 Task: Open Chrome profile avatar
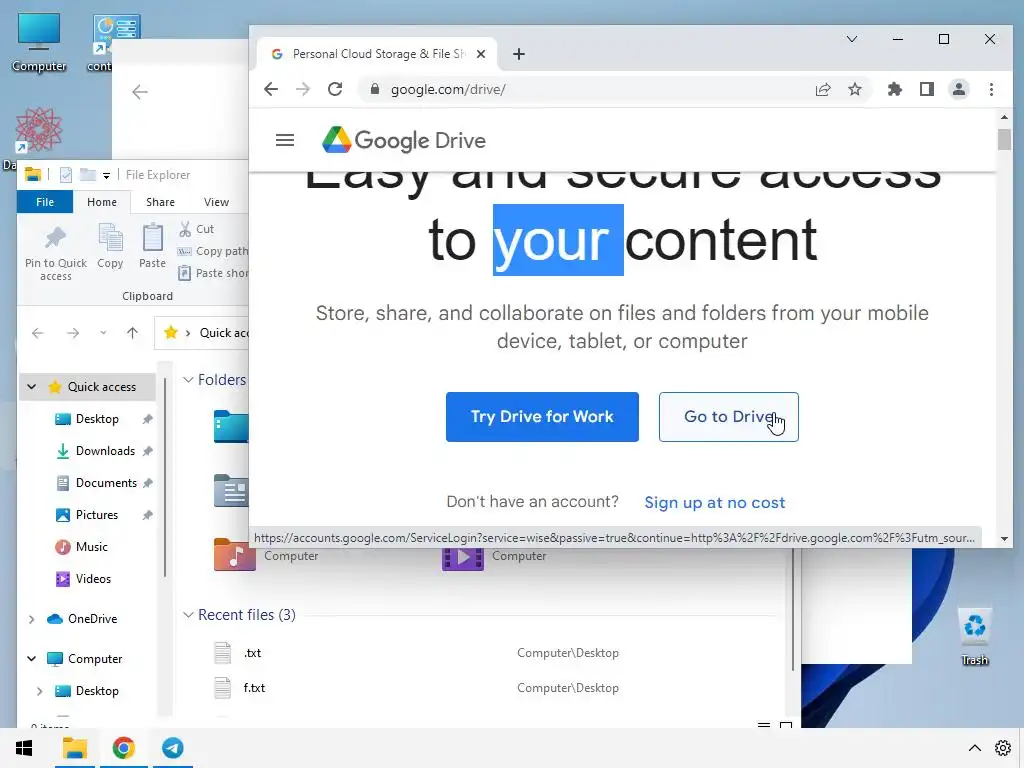click(x=959, y=89)
